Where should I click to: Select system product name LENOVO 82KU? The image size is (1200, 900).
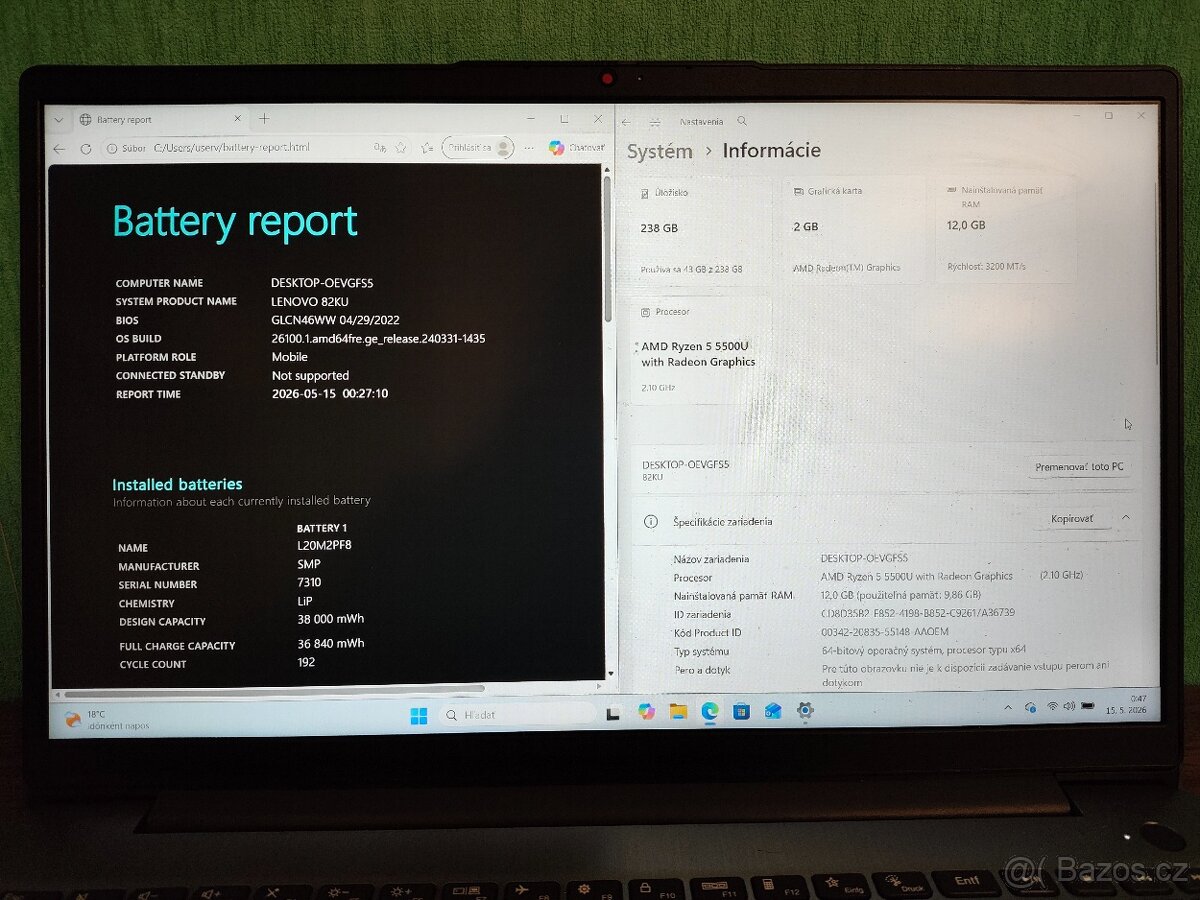310,301
